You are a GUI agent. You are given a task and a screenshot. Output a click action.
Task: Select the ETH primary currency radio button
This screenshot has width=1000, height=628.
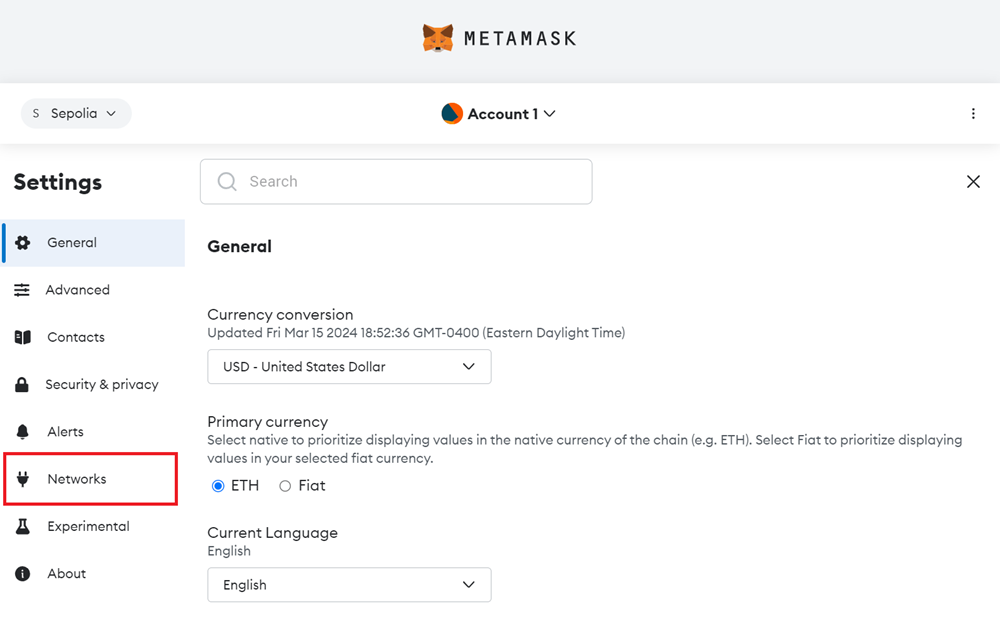[x=218, y=486]
